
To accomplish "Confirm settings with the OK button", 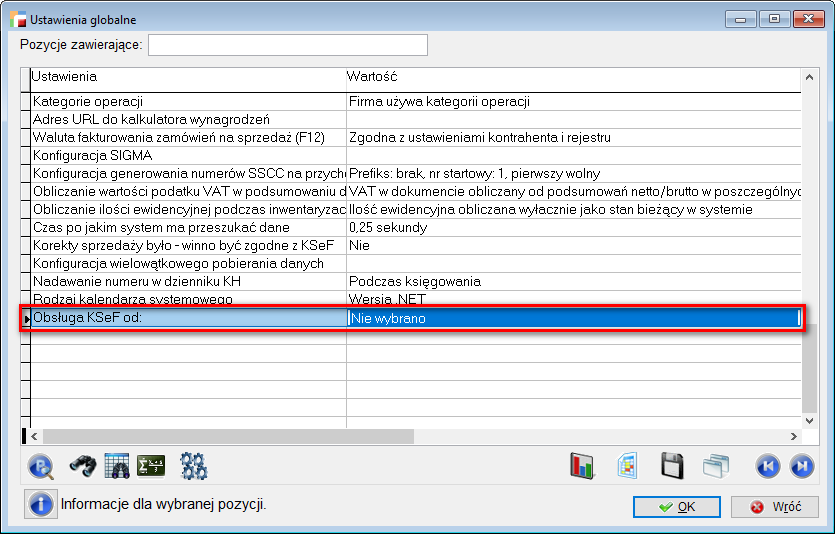I will (x=677, y=507).
